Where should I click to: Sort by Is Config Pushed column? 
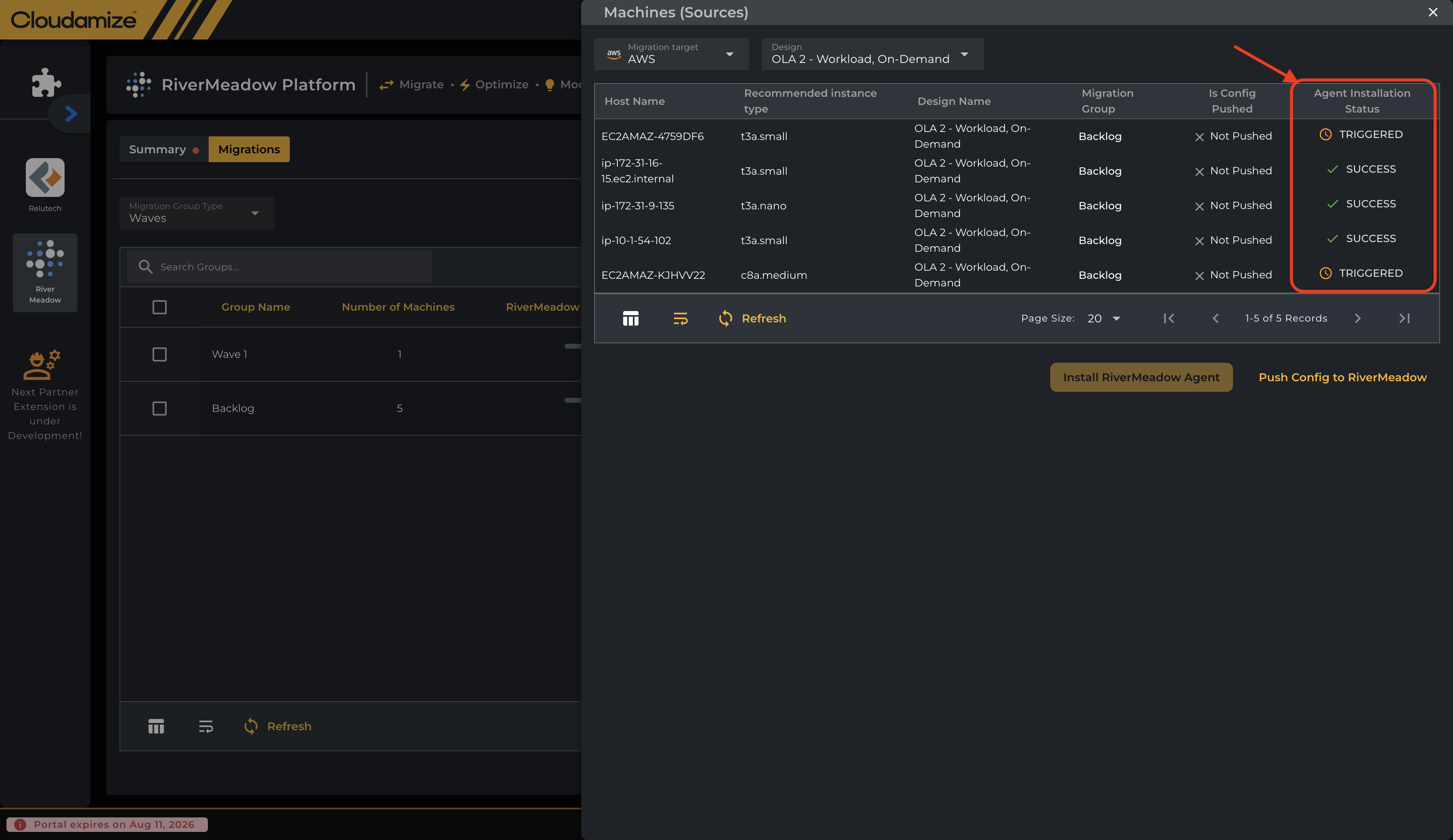[1231, 101]
